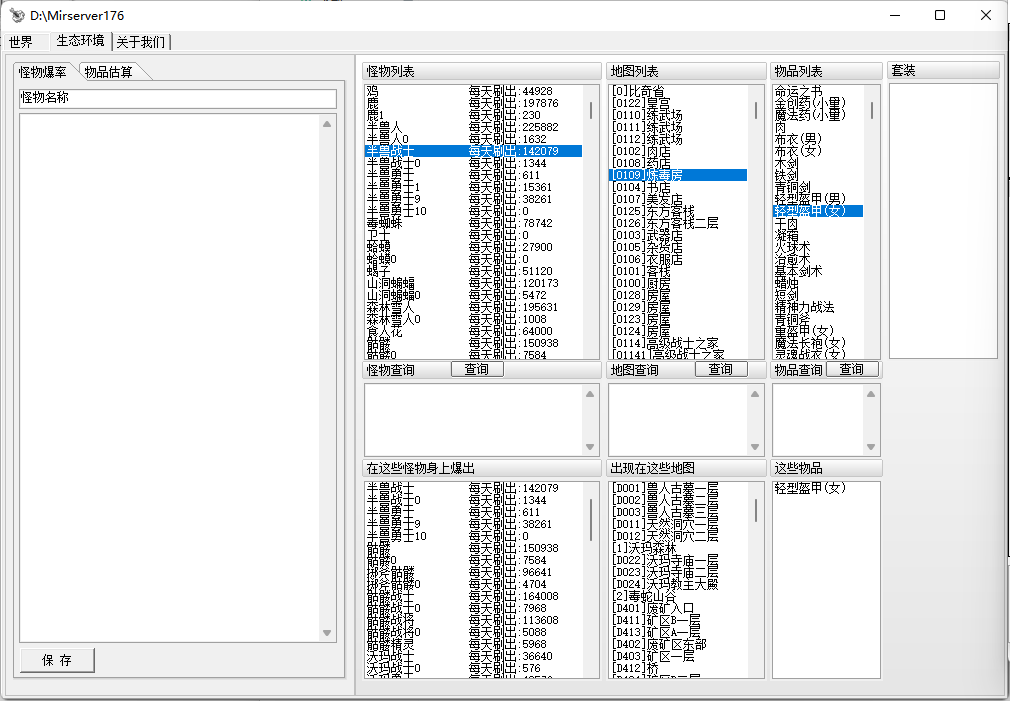Screen dimensions: 1010x701
Task: Select 骷髅精灵 in the drop-source list
Action: (x=473, y=644)
